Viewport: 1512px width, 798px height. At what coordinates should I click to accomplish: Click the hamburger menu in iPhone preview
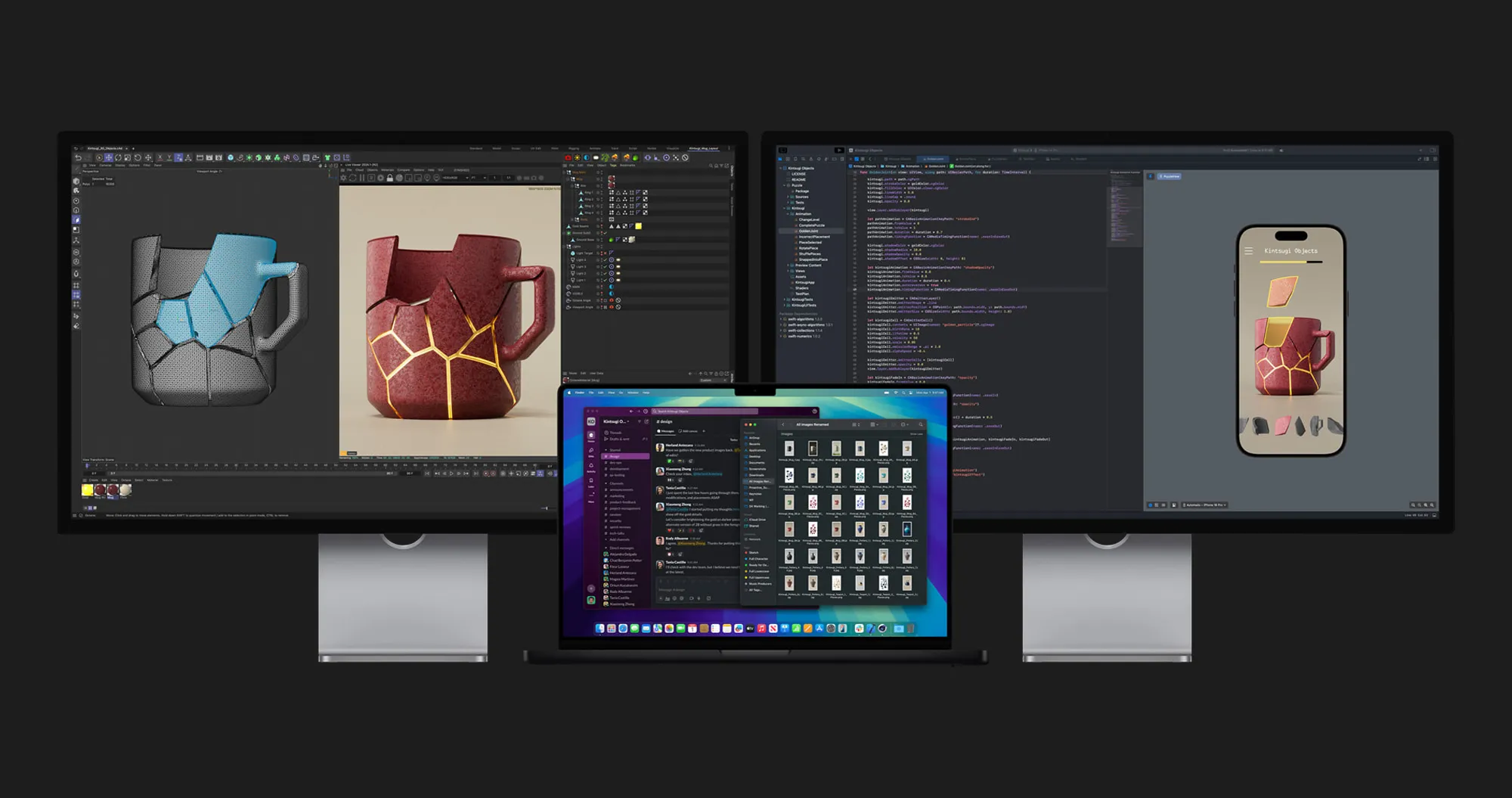click(x=1248, y=251)
